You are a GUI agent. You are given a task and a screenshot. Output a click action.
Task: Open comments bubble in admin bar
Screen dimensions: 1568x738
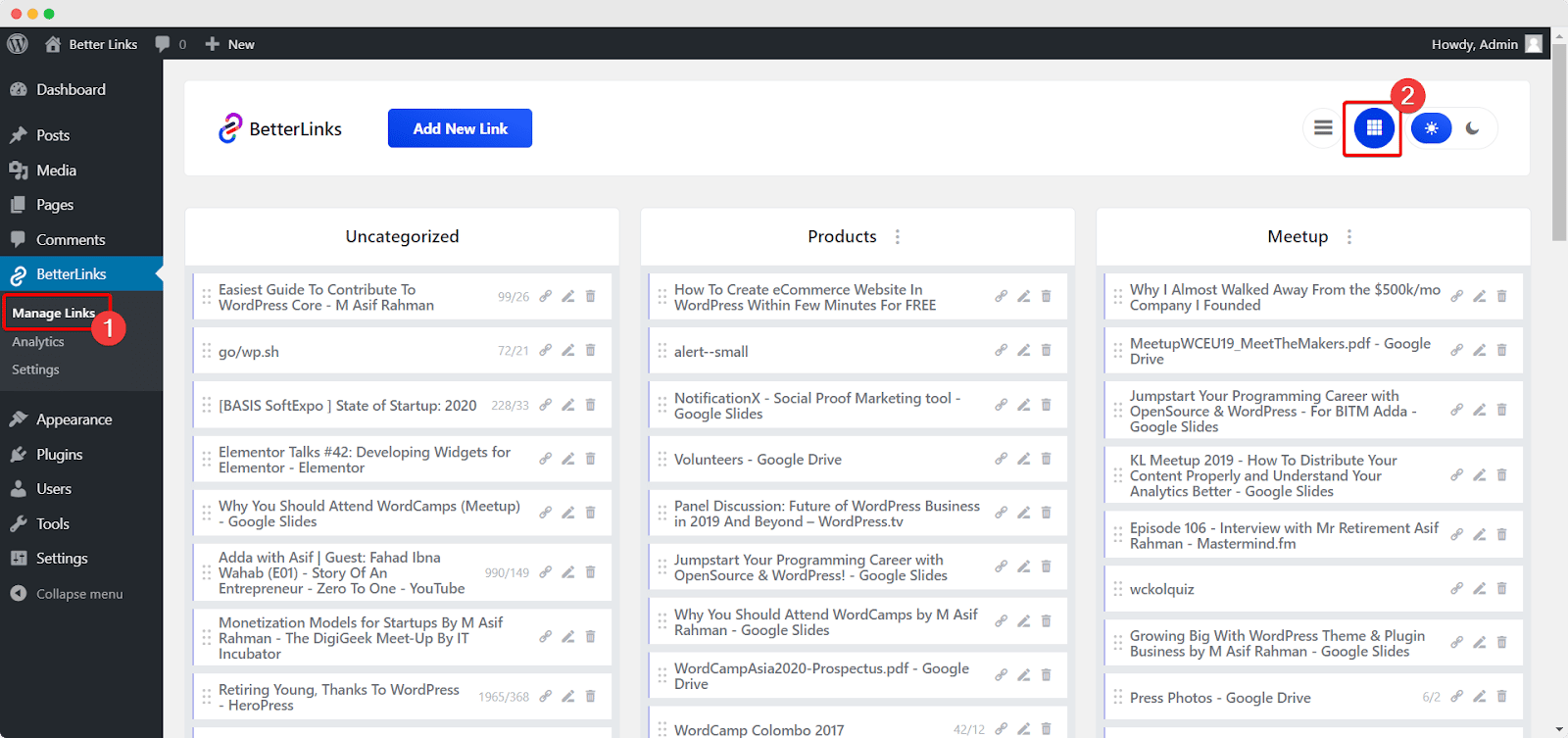(x=171, y=44)
